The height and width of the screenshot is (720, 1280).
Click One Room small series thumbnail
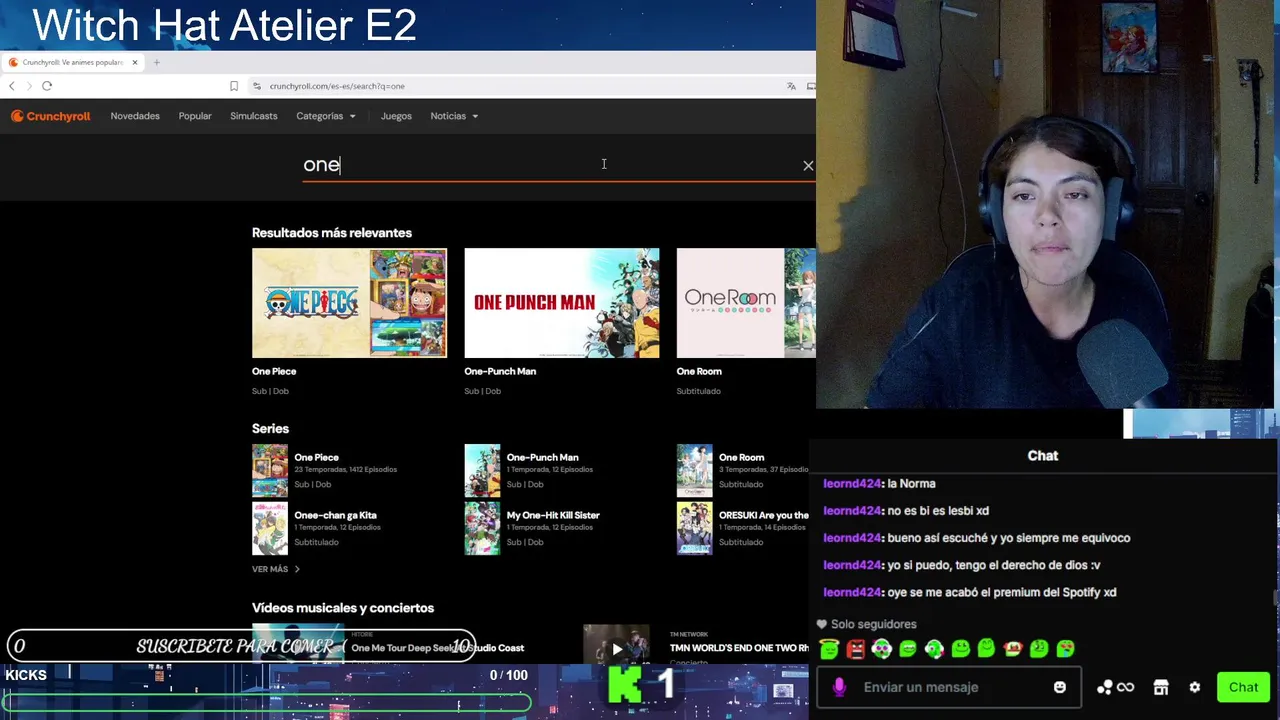(x=694, y=470)
